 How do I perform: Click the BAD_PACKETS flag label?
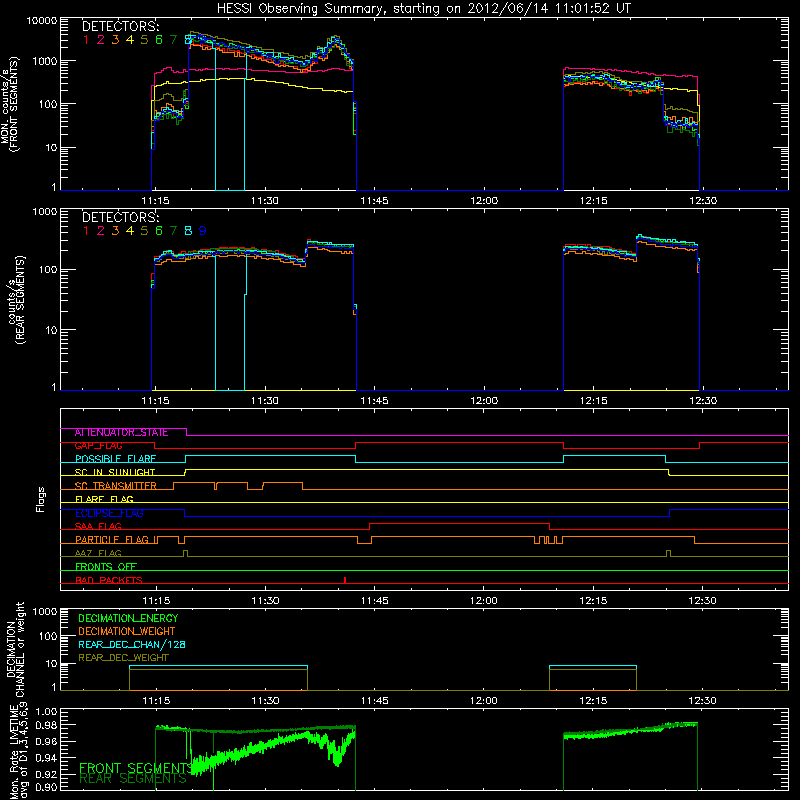click(x=109, y=581)
